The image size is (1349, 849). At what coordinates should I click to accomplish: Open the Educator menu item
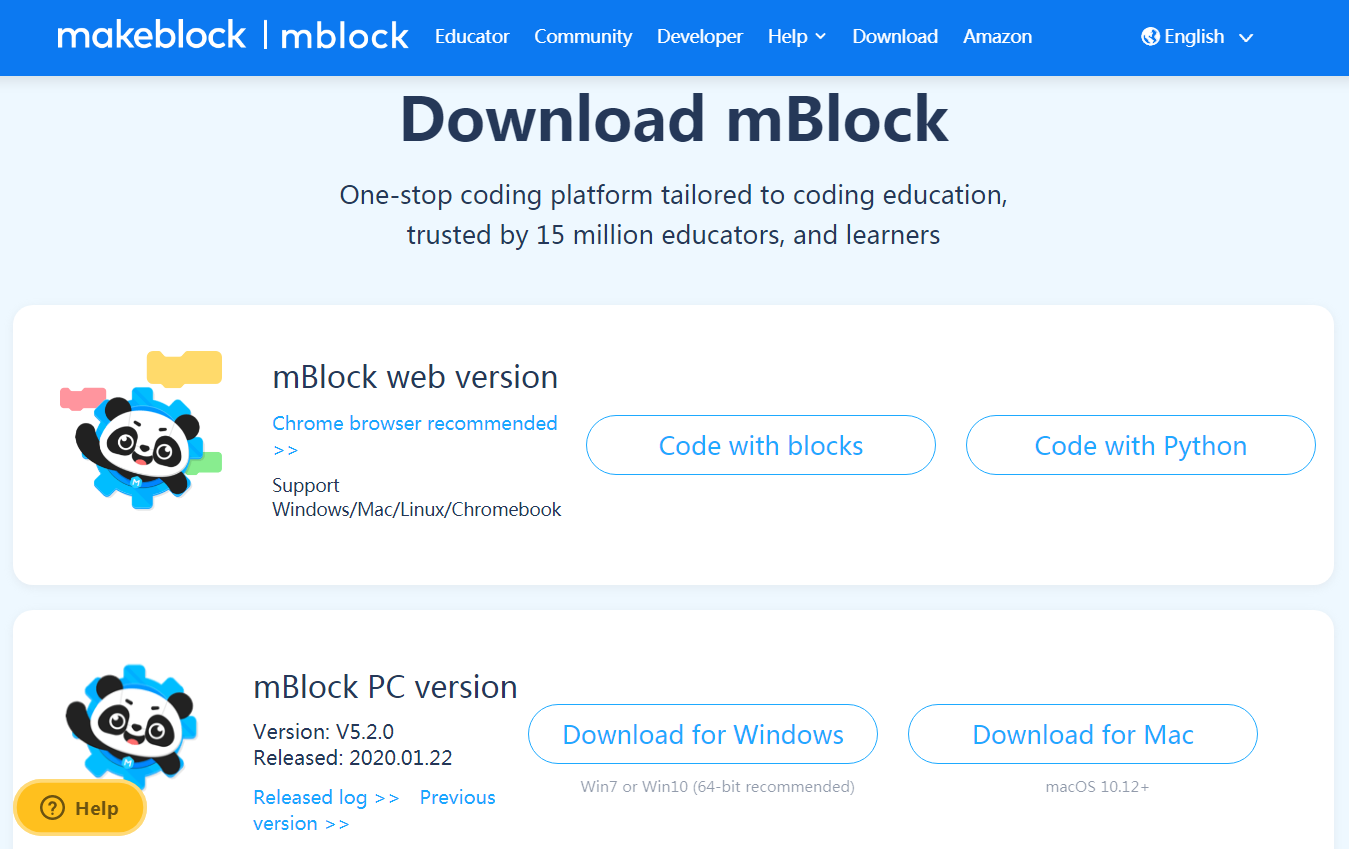pyautogui.click(x=472, y=37)
